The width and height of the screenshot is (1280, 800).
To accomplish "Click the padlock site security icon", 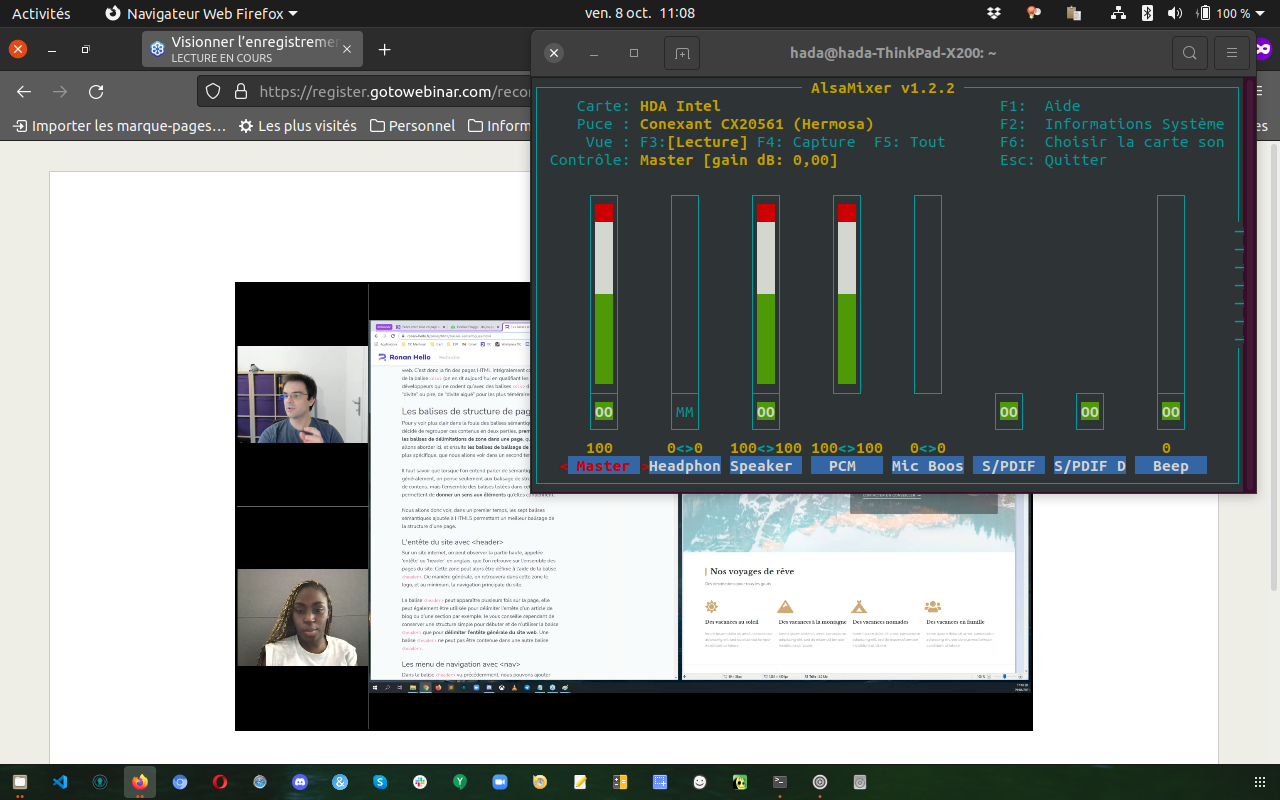I will pos(240,91).
